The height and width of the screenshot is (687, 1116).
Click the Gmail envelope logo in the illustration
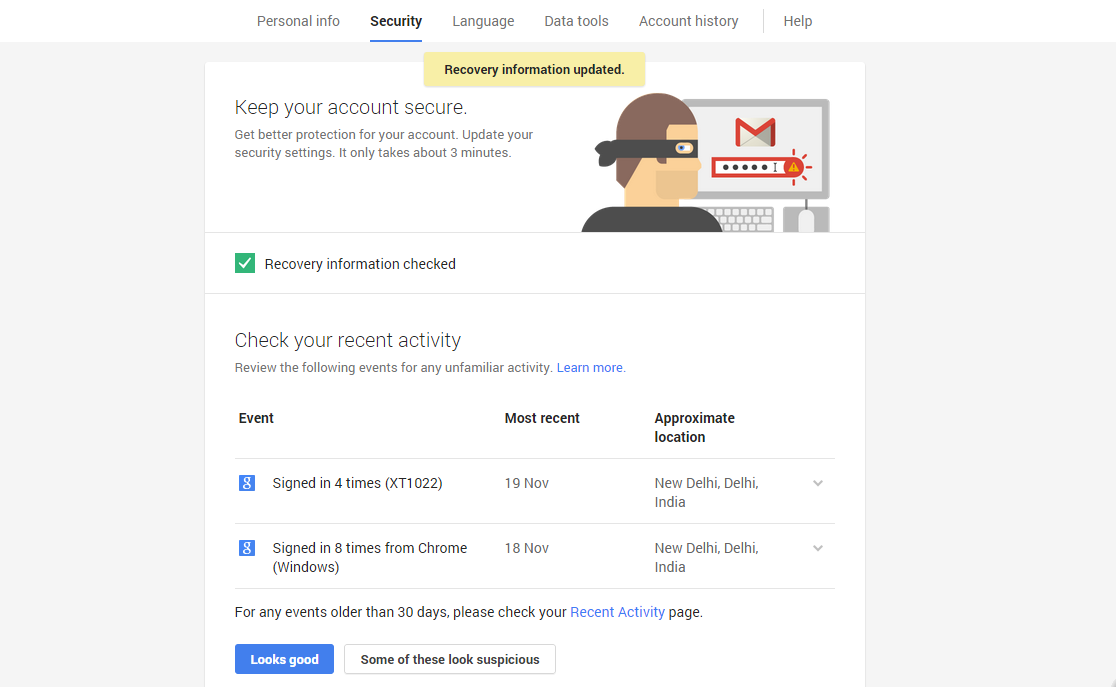[x=755, y=133]
